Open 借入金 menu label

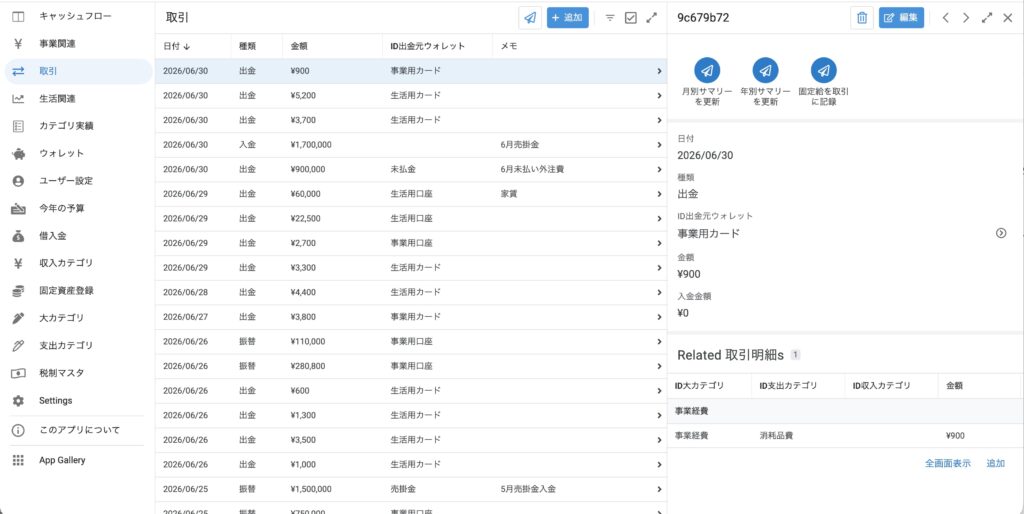coord(53,236)
